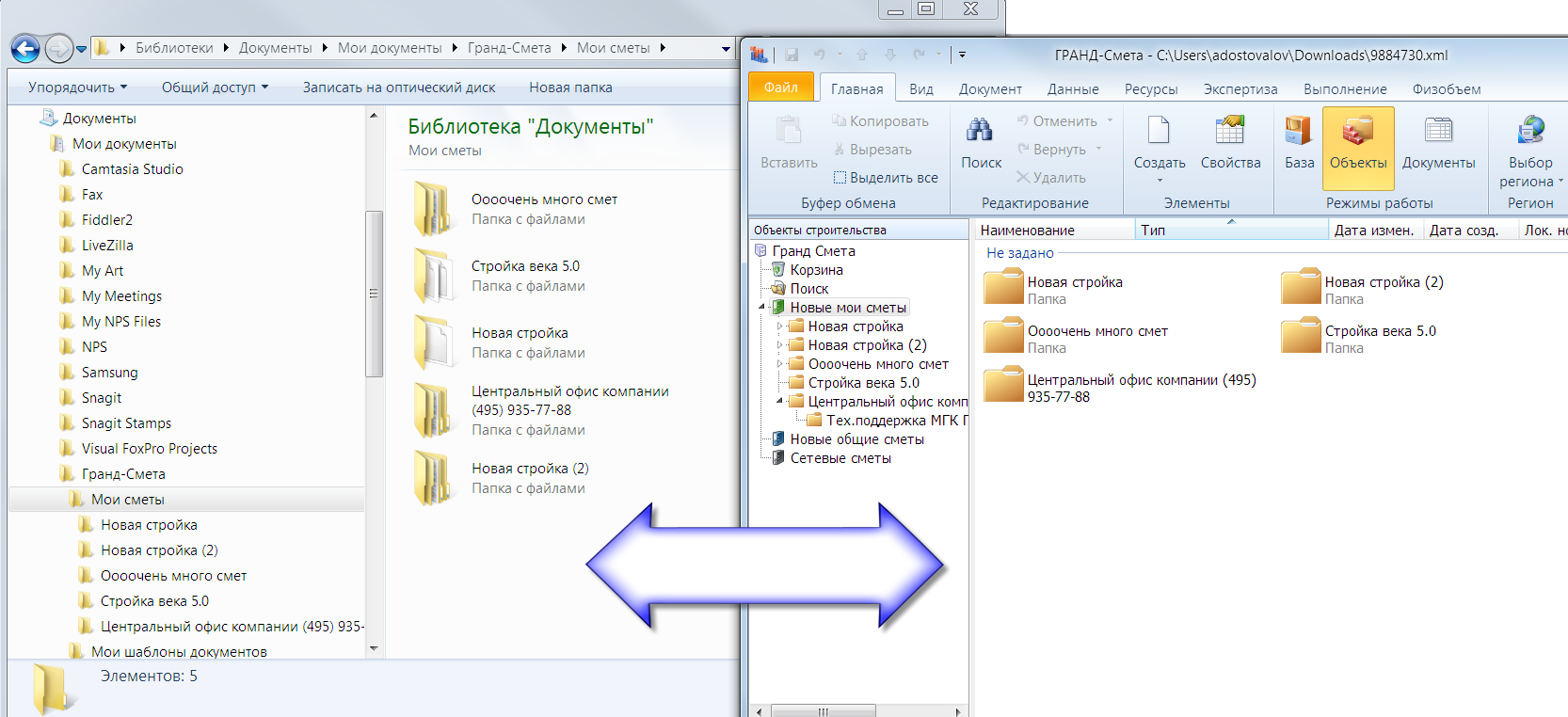Viewport: 1568px width, 717px height.
Task: Select Поиск node in the objects tree
Action: click(808, 289)
